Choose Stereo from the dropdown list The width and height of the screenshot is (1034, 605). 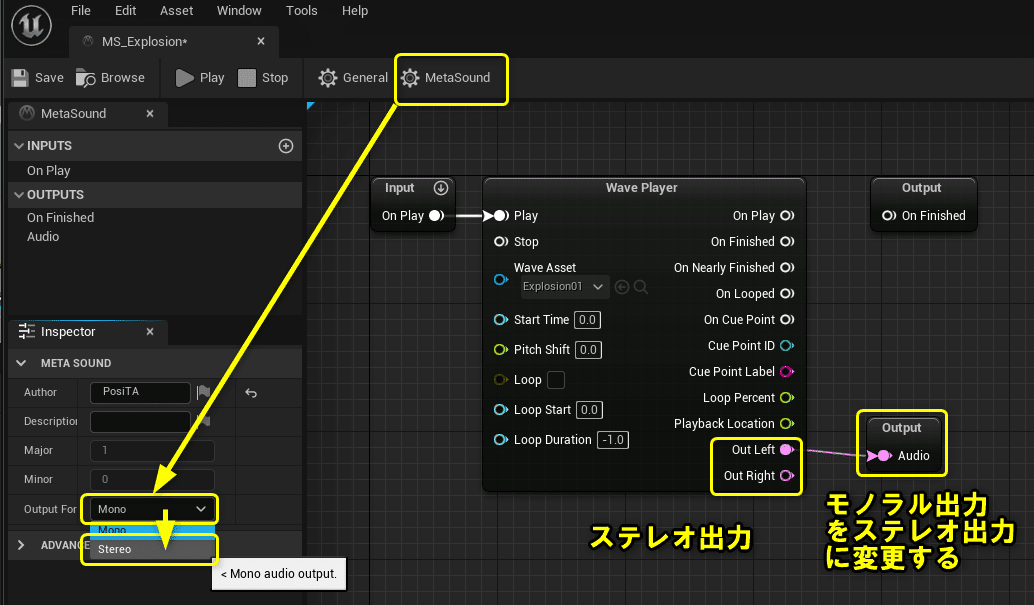(x=152, y=549)
